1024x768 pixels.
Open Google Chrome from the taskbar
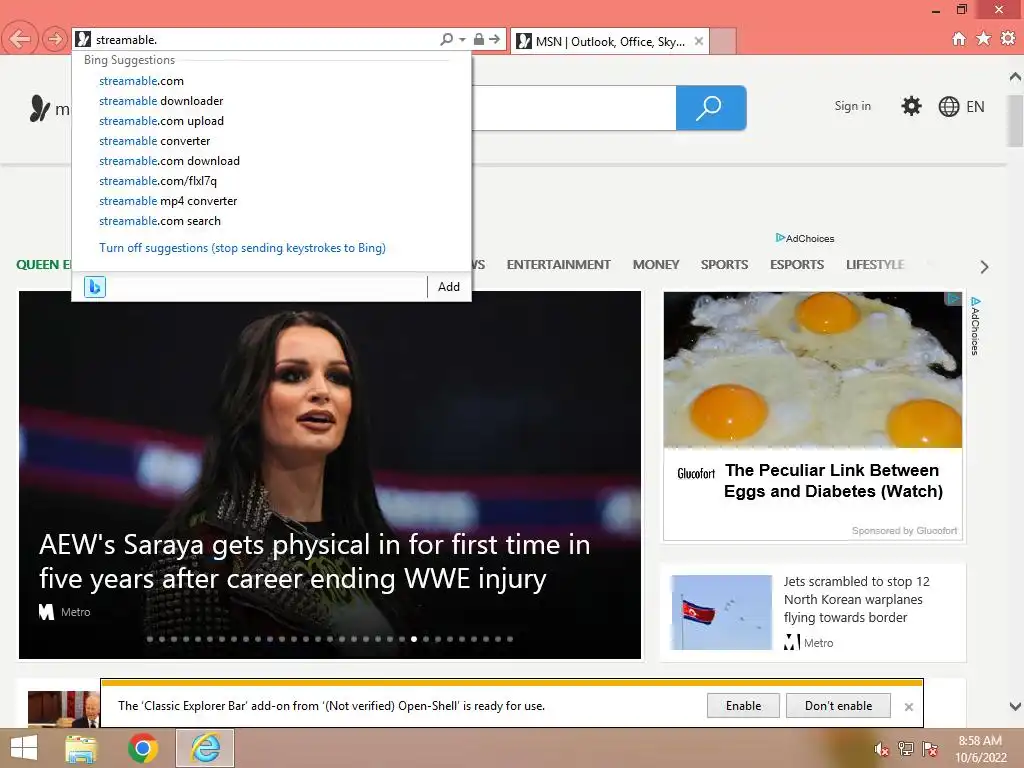pos(143,748)
